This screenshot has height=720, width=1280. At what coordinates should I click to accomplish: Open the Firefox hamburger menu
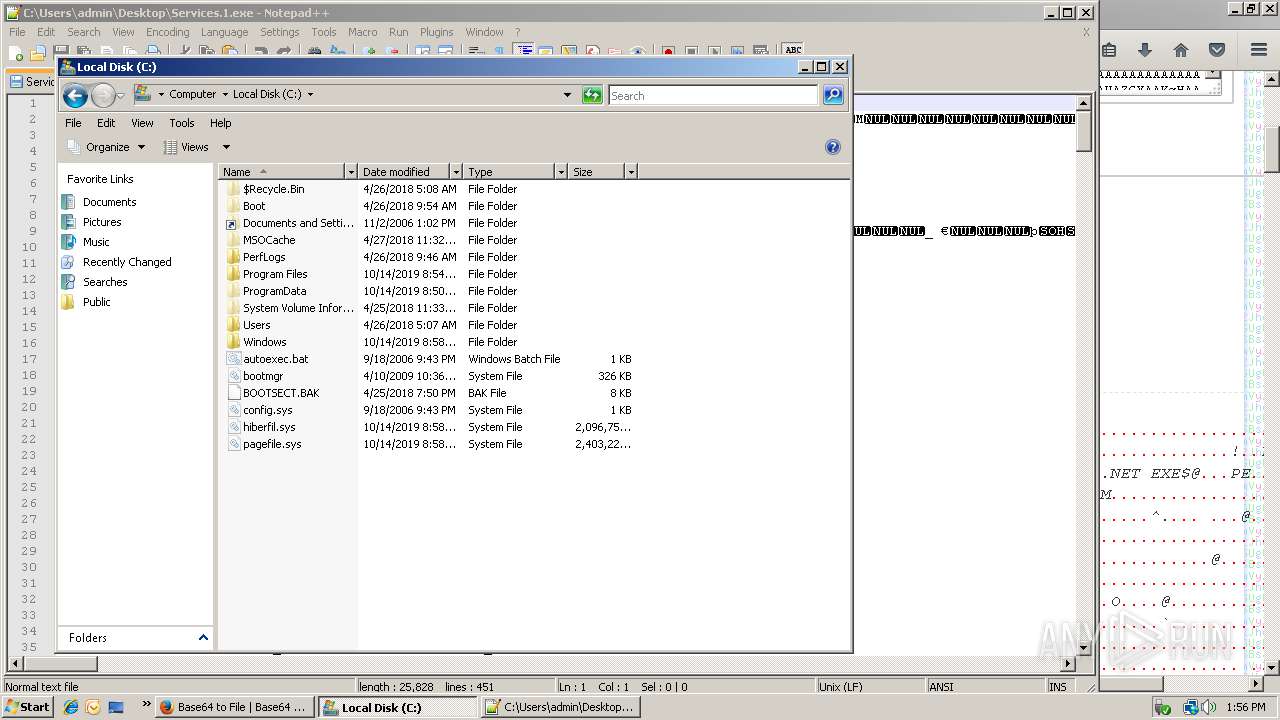click(x=1259, y=50)
